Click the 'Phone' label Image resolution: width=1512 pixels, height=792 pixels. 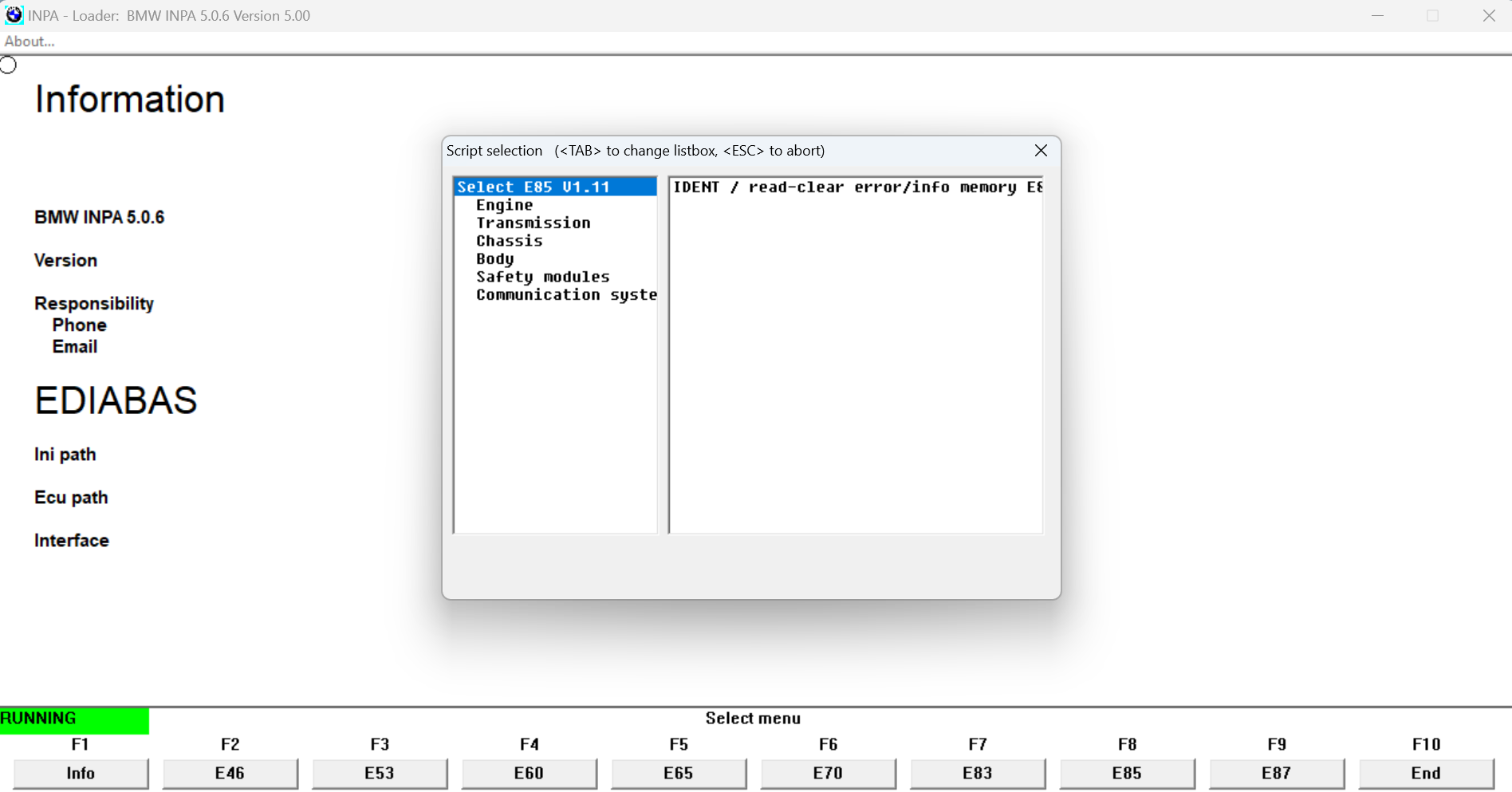coord(80,325)
